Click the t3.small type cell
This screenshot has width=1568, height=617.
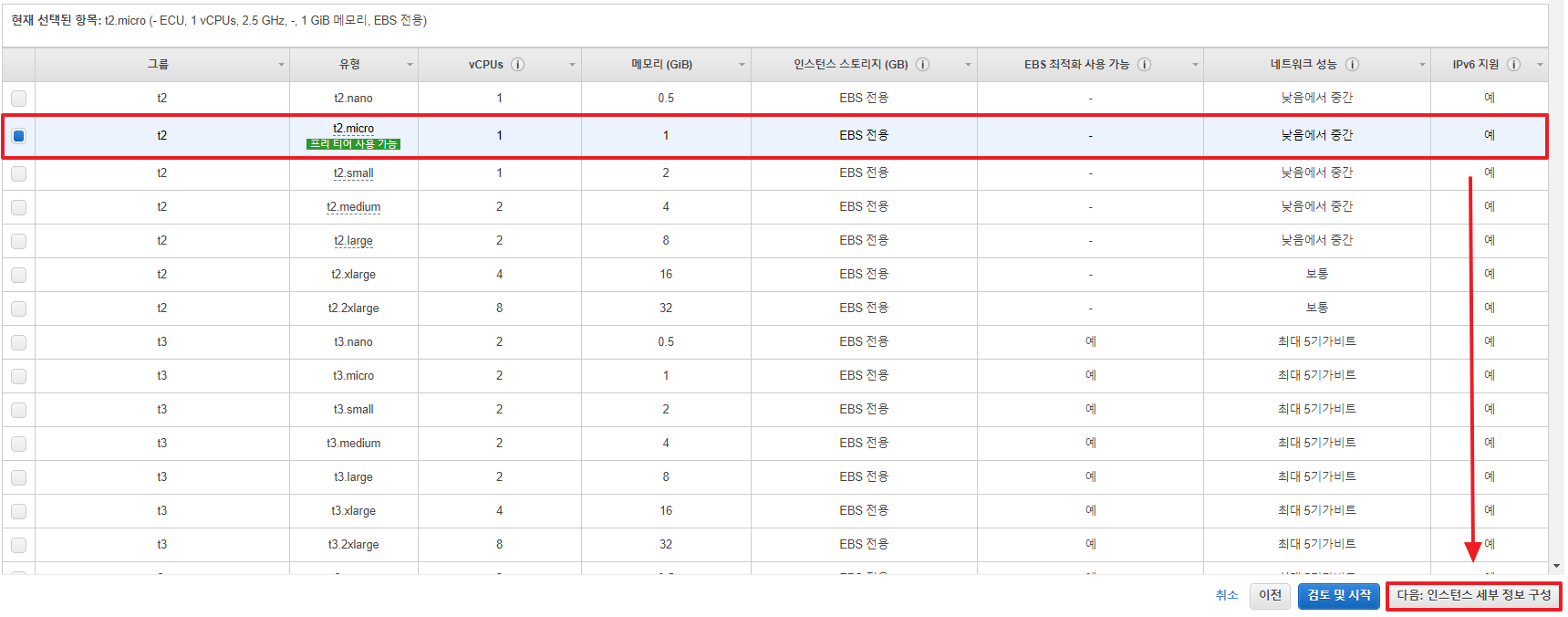point(353,410)
